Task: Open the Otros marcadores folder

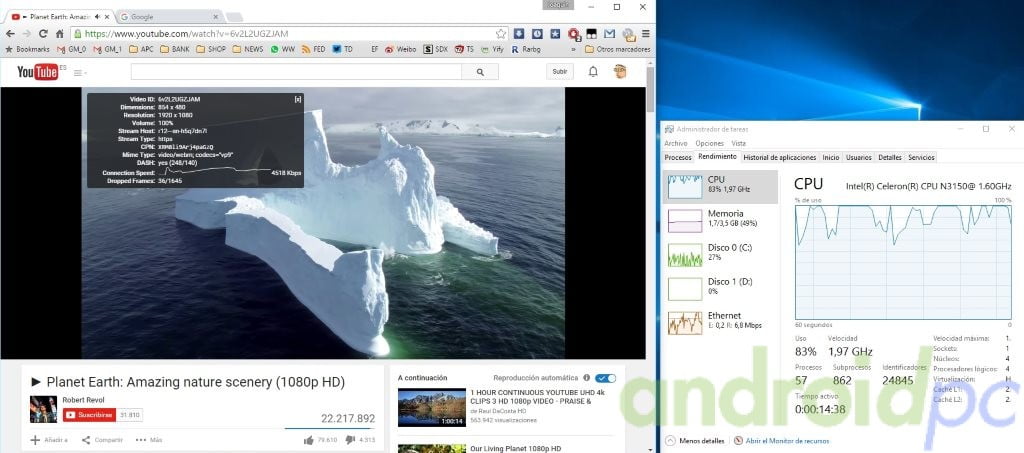Action: point(617,49)
